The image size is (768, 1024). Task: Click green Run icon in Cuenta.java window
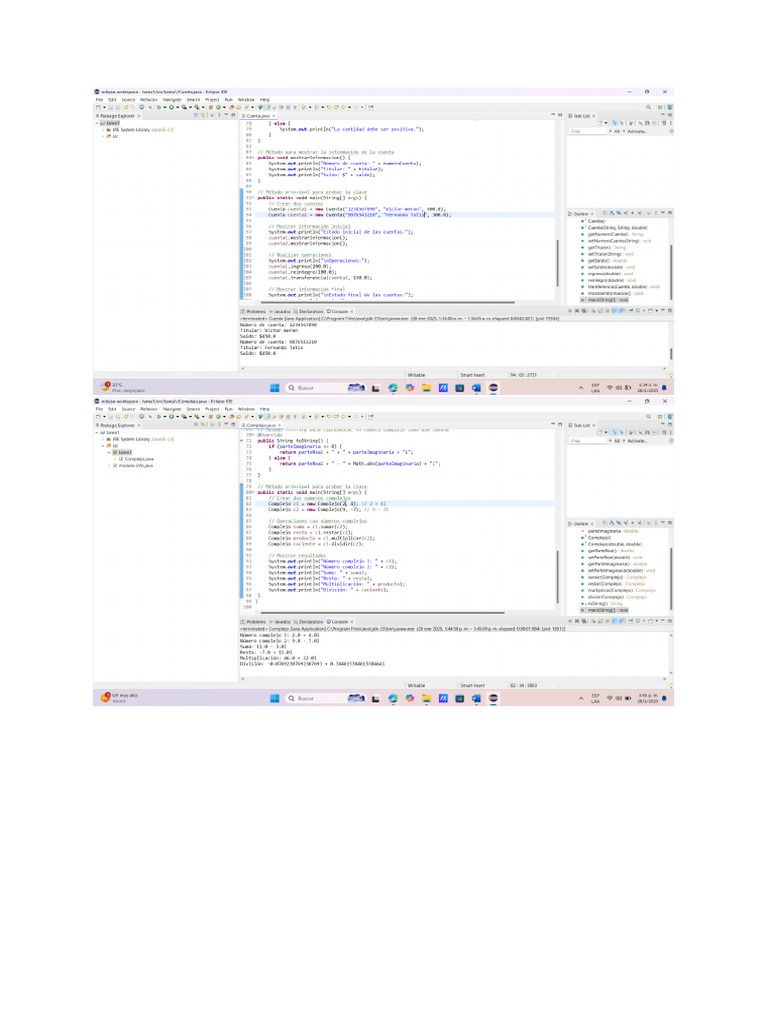tap(172, 107)
